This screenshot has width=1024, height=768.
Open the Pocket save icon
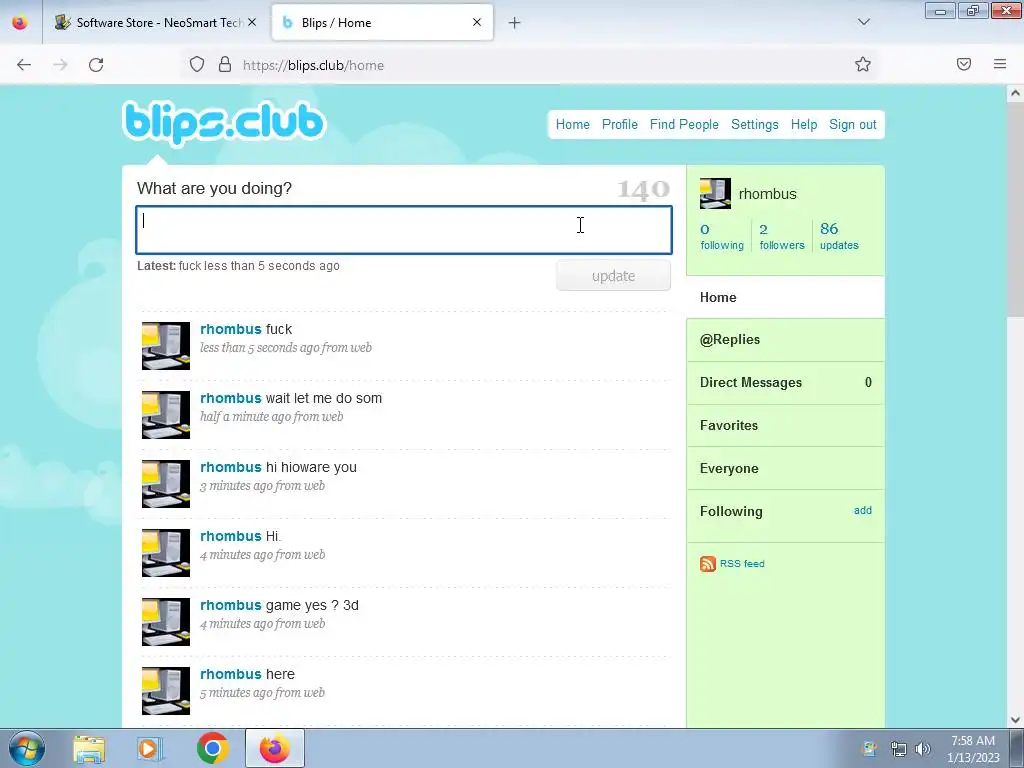tap(964, 64)
